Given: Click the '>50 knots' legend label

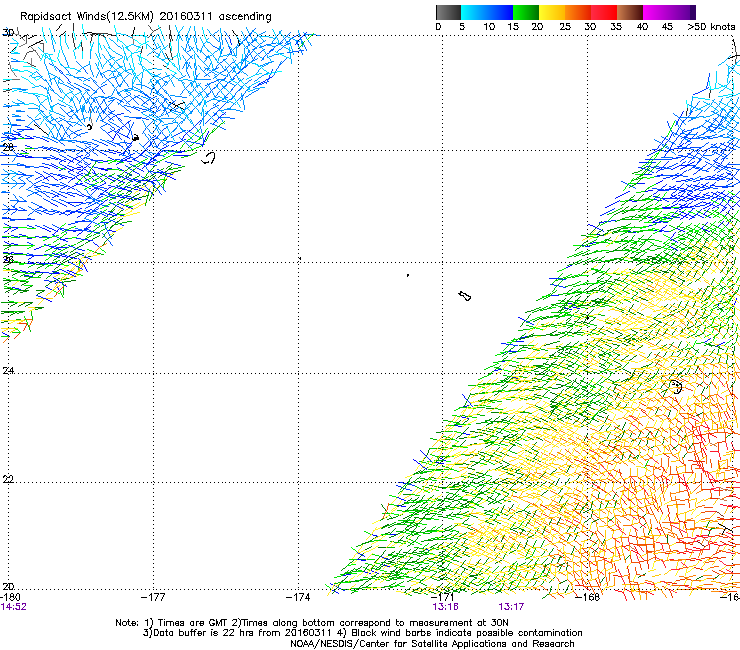Looking at the screenshot, I should (x=711, y=27).
